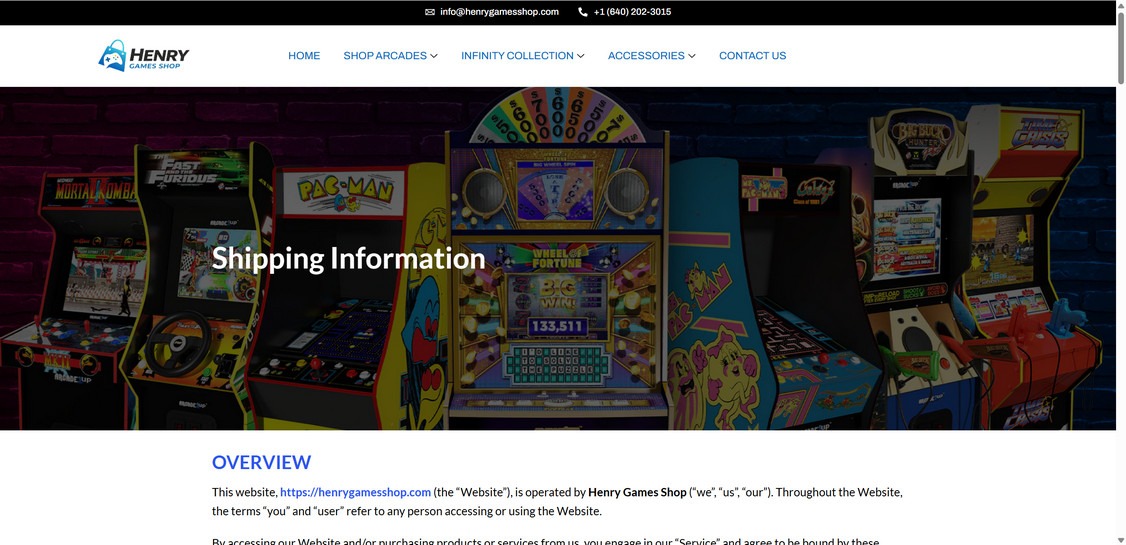Click the Pac-Man arcade marquee

point(344,193)
